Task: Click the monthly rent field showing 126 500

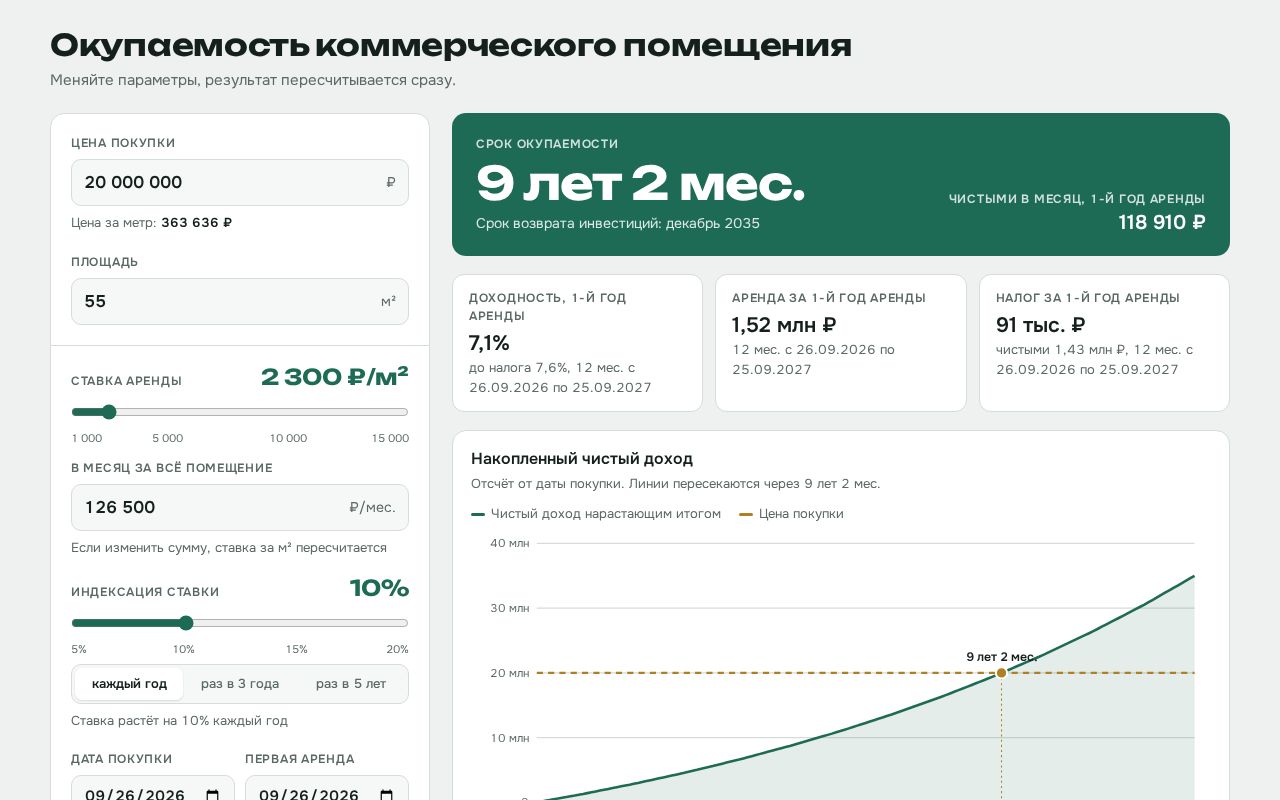Action: coord(240,507)
